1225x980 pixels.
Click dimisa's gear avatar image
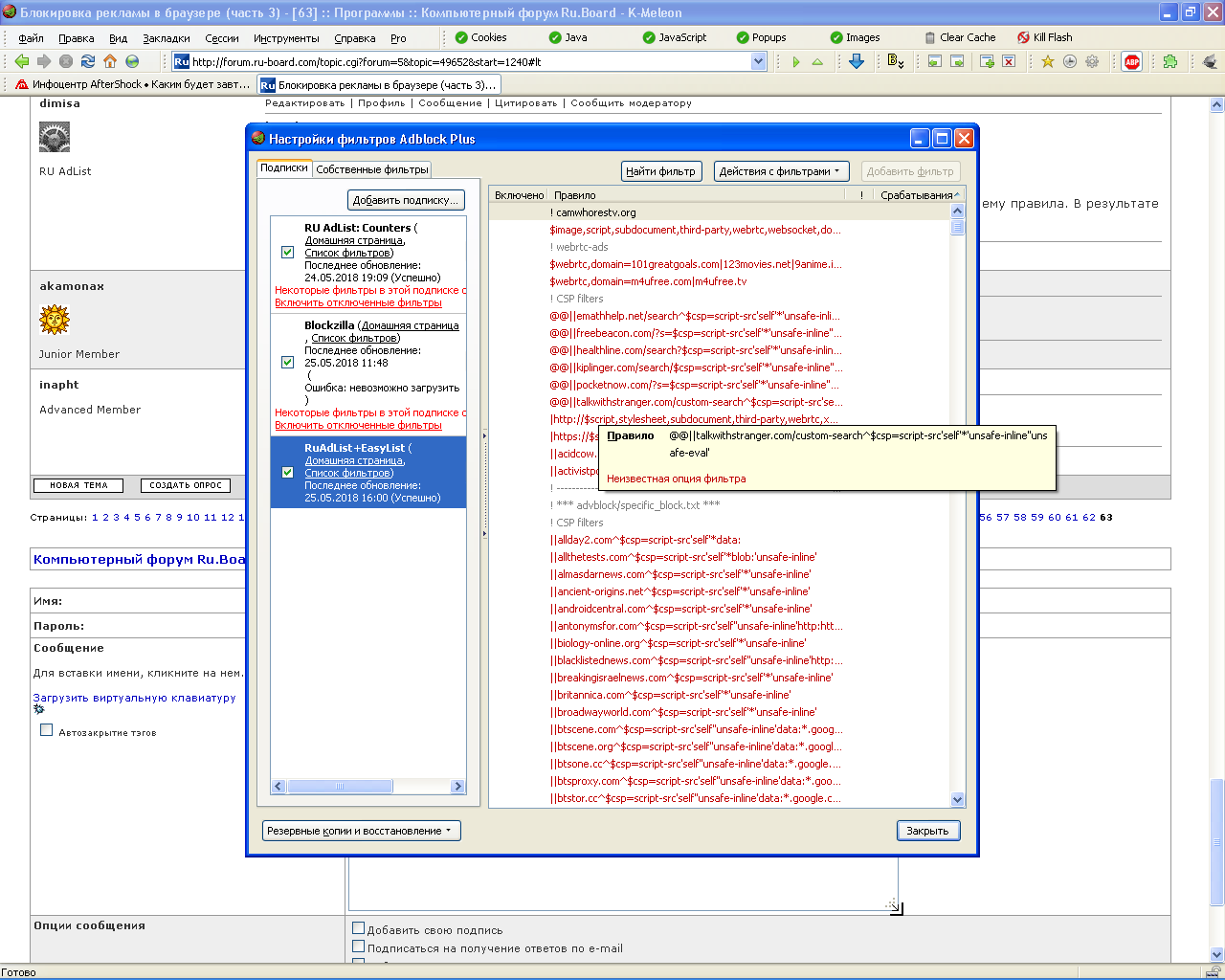click(x=55, y=137)
